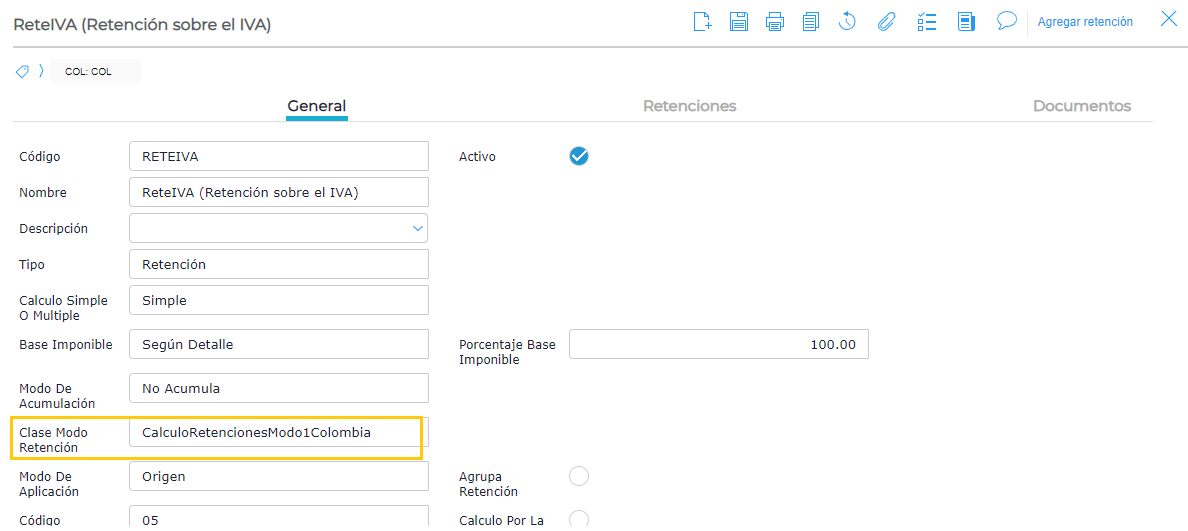Save the record with the floppy disk icon
1188x531 pixels.
[739, 22]
